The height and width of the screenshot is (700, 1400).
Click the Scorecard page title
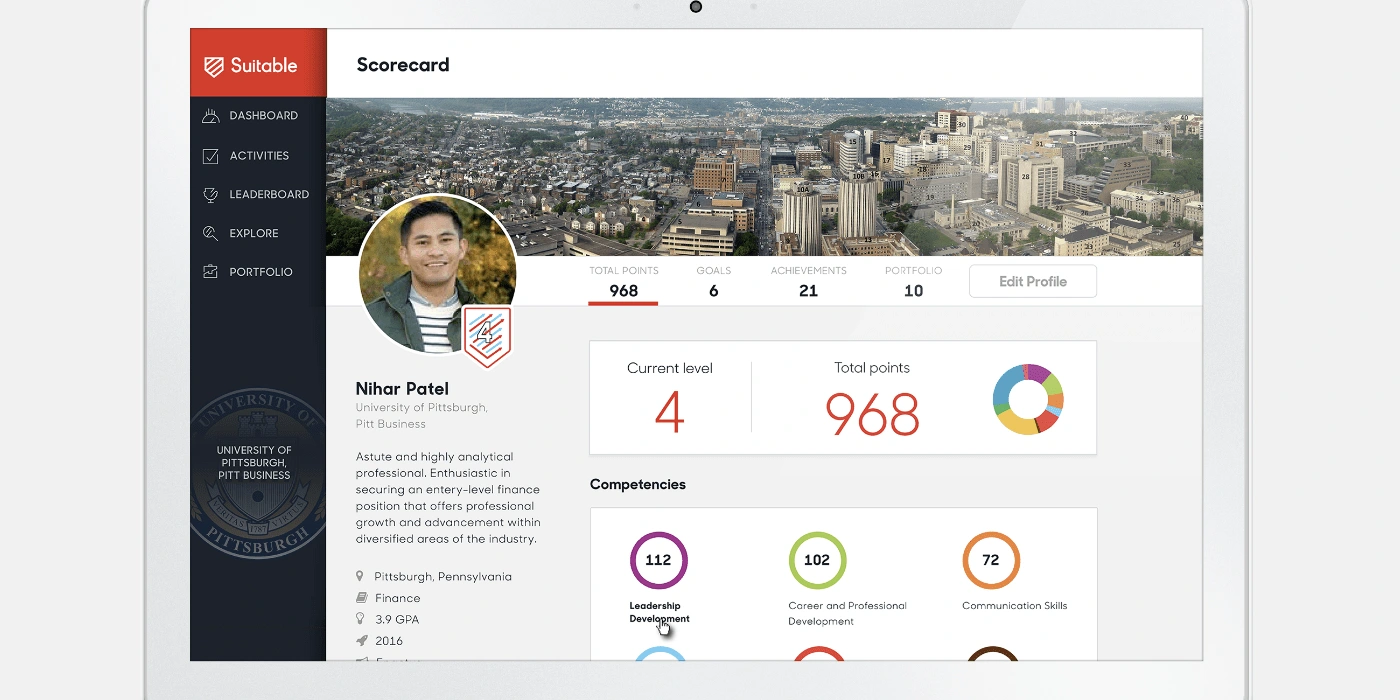pos(403,65)
